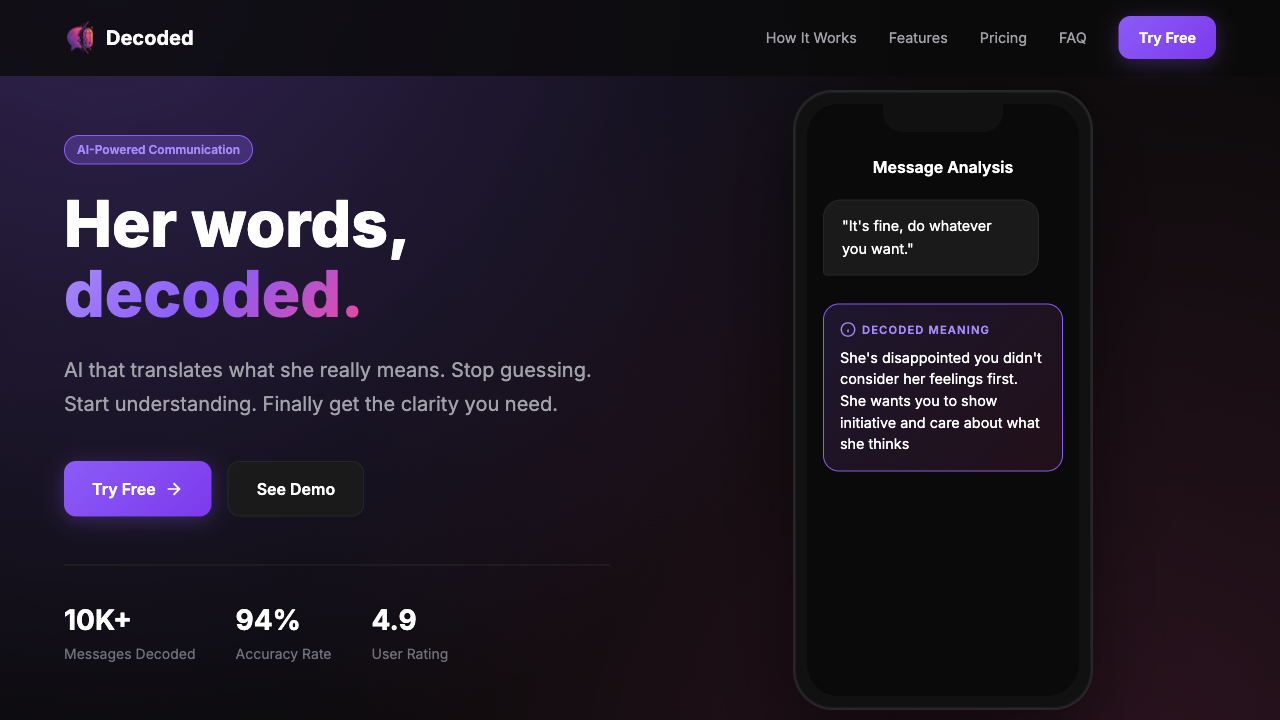This screenshot has height=720, width=1280.
Task: Select the message bubble saying It's fine
Action: (x=930, y=237)
